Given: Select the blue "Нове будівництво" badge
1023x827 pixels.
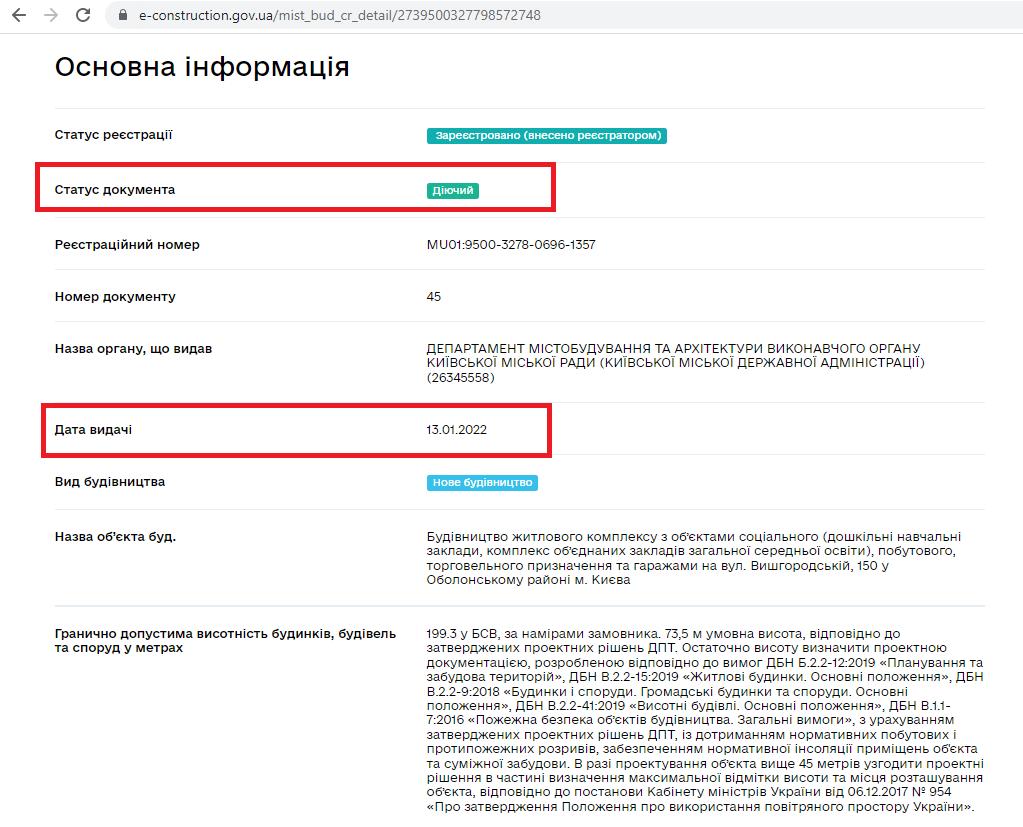Looking at the screenshot, I should [x=482, y=483].
